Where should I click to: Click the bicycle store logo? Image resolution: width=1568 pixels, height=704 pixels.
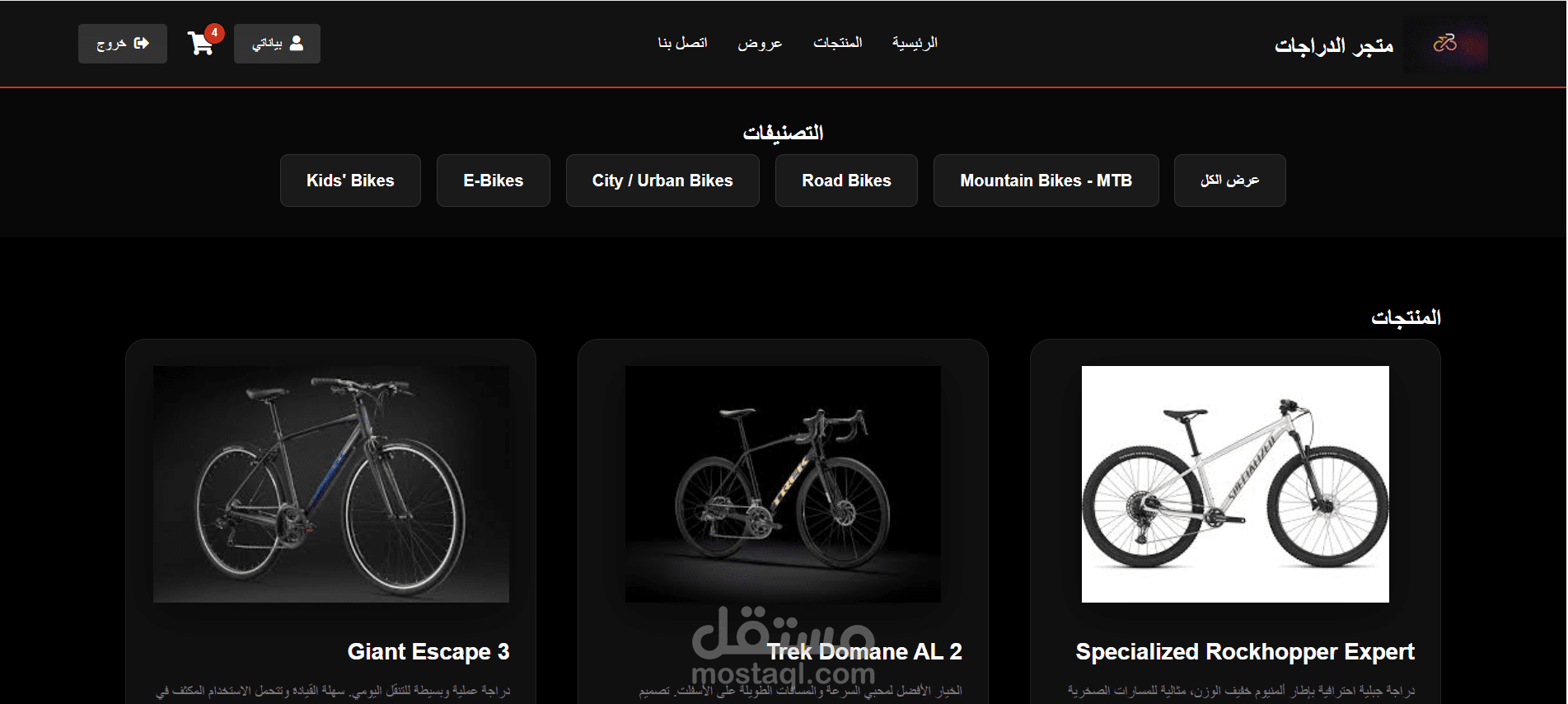1446,44
